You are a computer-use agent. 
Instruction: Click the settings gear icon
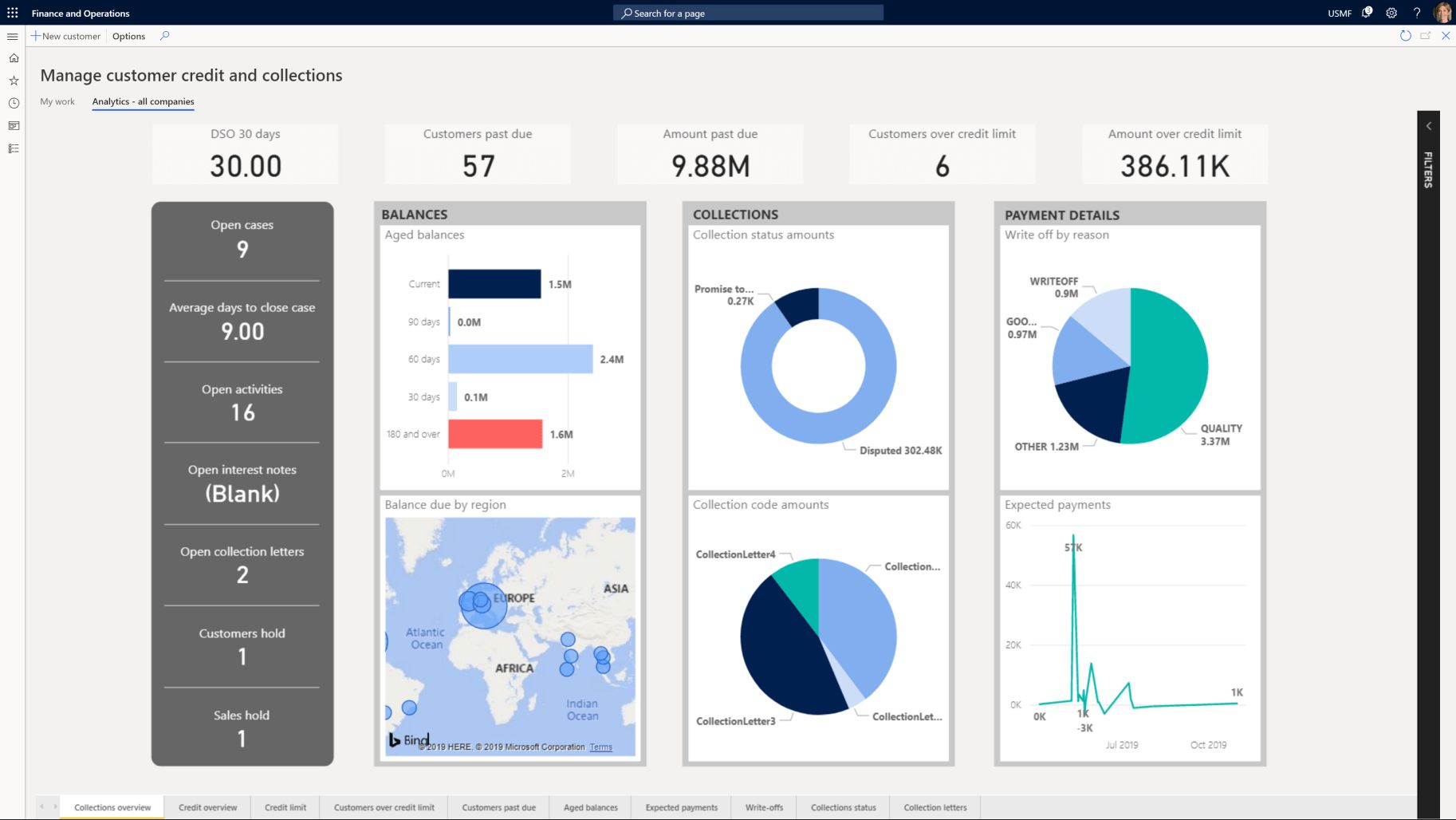click(x=1391, y=13)
